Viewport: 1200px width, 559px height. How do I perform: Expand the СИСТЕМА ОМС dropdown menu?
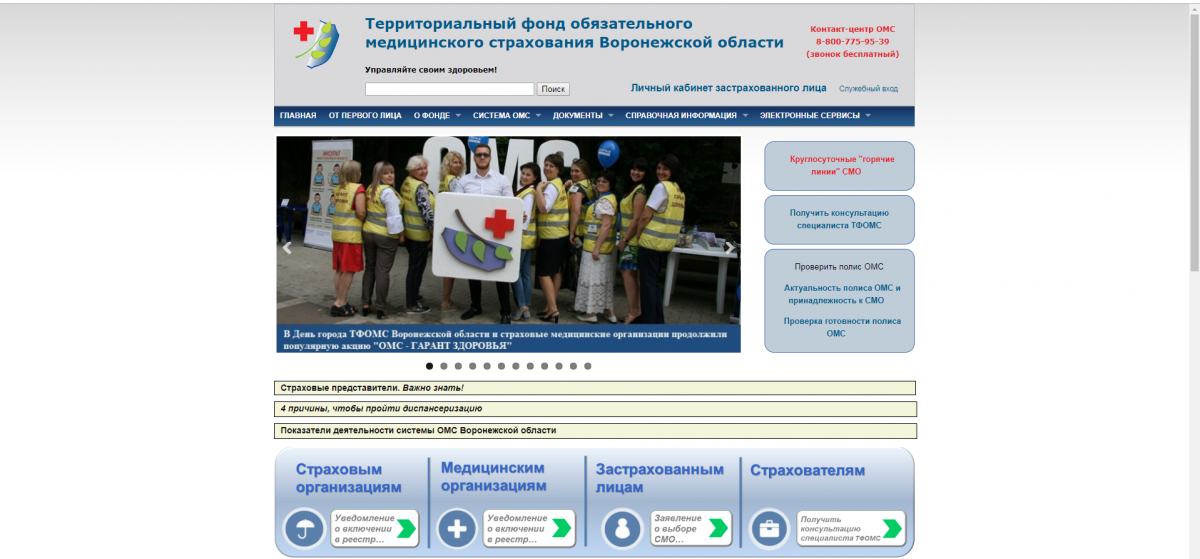(506, 116)
